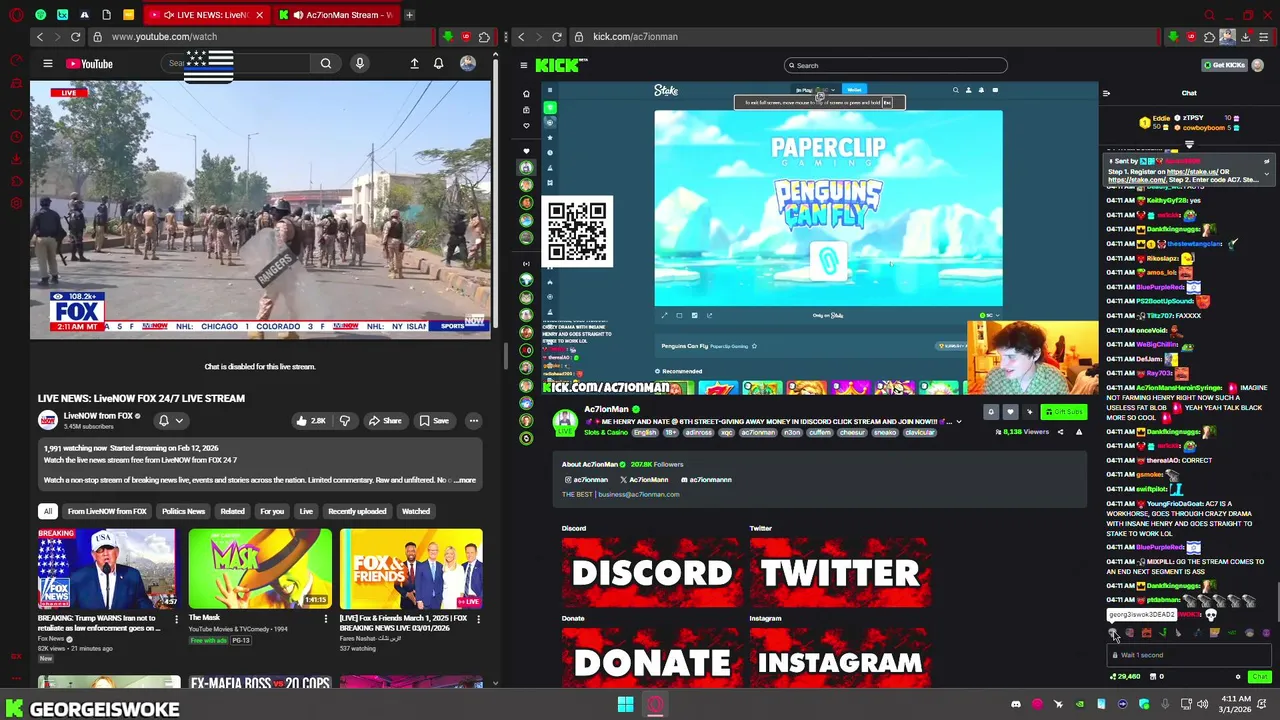Open chat settings gear icon
This screenshot has height=720, width=1280.
point(1238,677)
